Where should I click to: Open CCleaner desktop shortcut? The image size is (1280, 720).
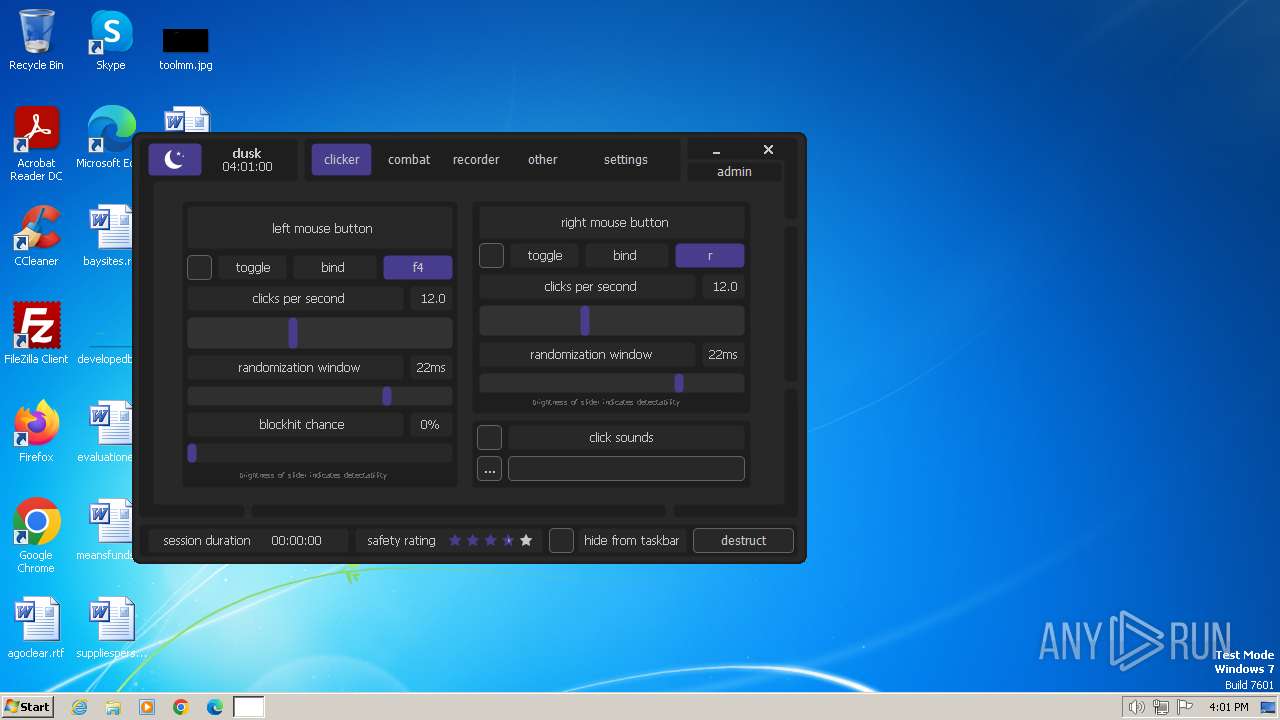click(36, 235)
